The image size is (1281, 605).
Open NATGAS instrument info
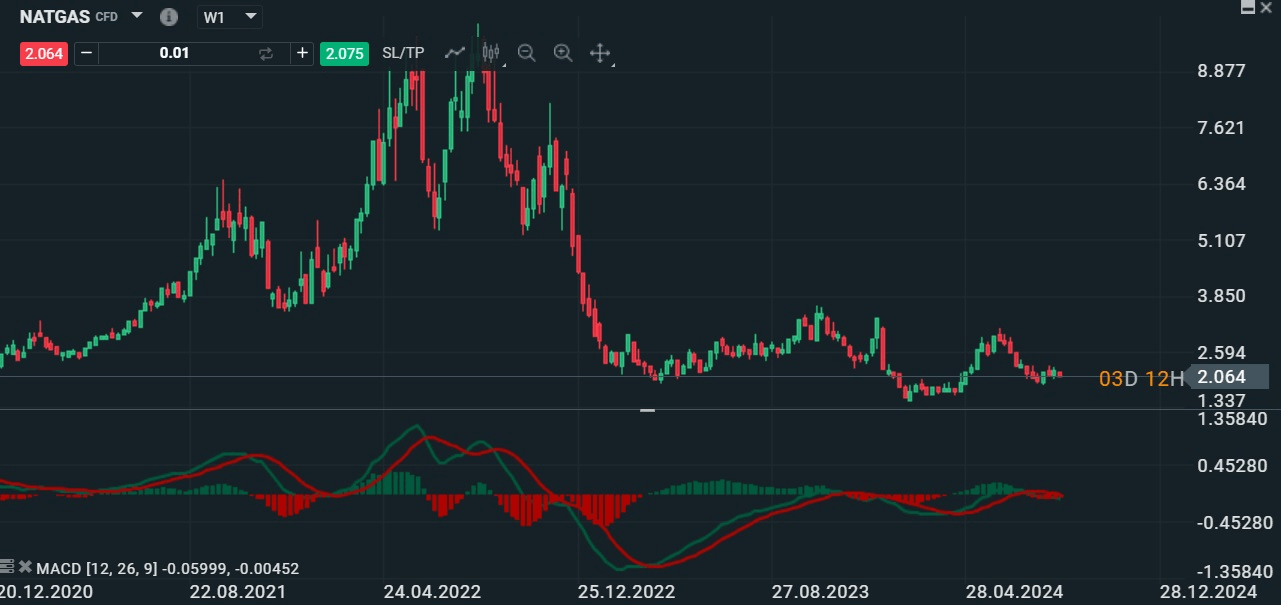click(x=168, y=17)
